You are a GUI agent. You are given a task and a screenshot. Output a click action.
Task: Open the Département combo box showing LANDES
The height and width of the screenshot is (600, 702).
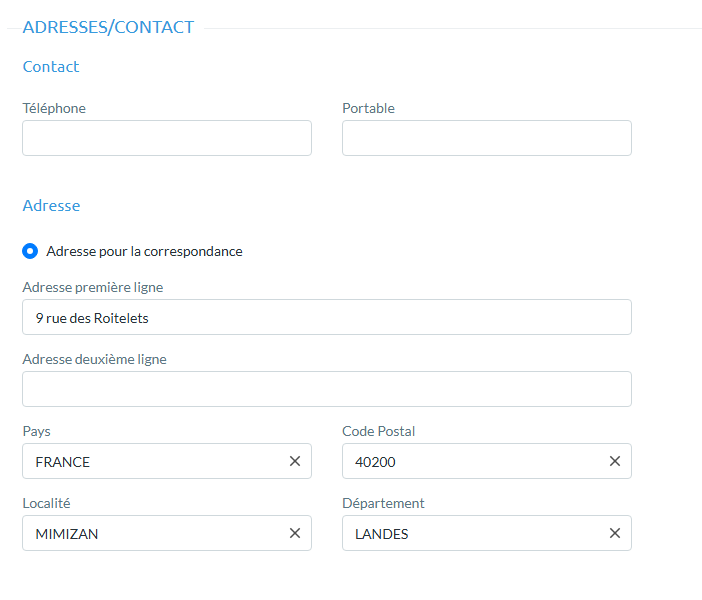click(470, 533)
